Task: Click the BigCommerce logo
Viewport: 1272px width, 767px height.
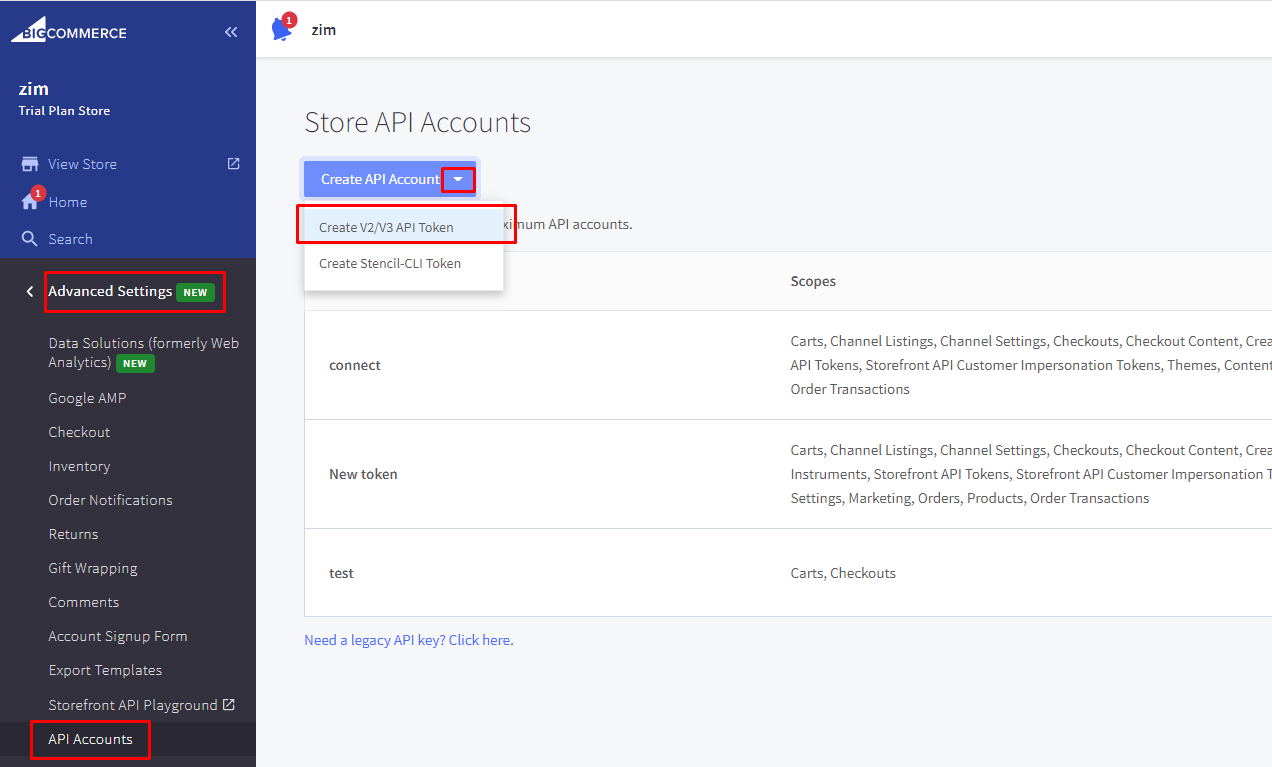Action: click(69, 31)
